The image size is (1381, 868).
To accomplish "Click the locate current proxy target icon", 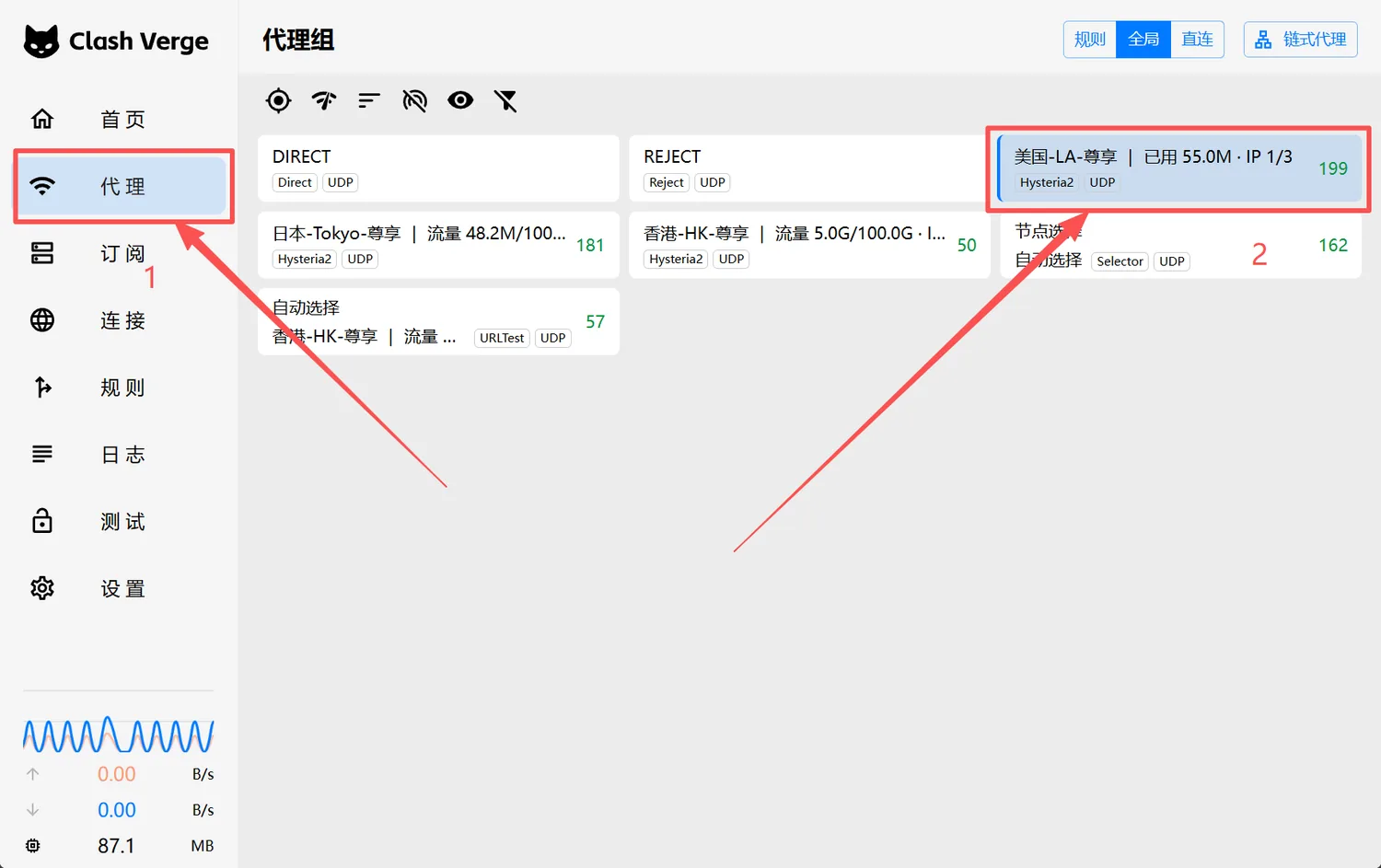I will (278, 100).
